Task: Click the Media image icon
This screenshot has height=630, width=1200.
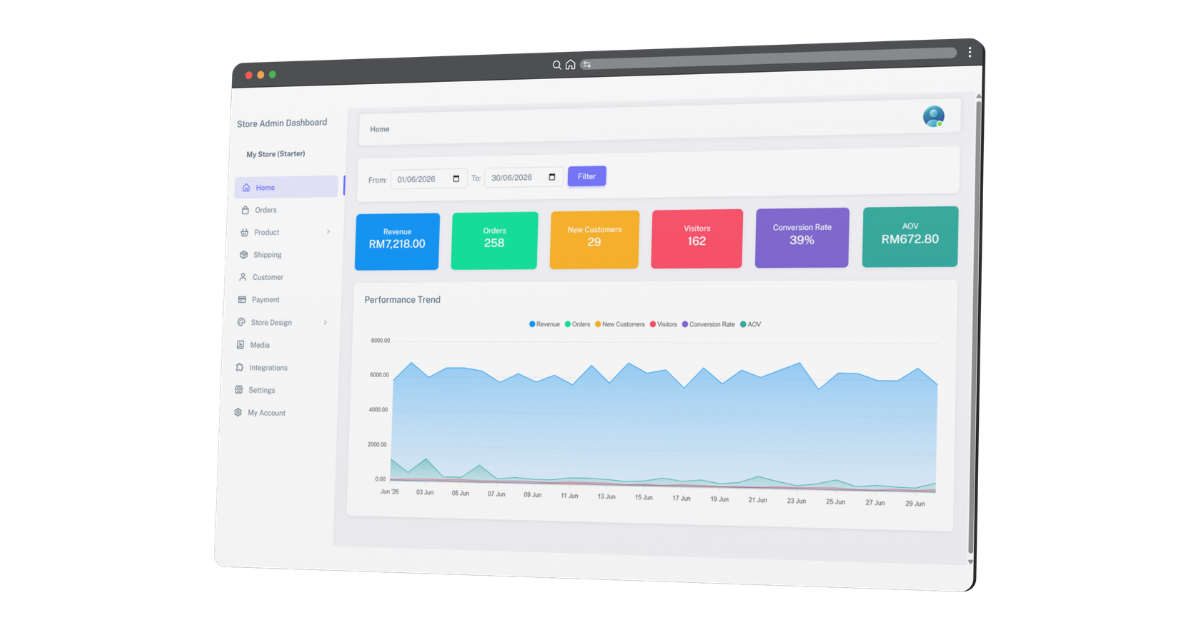Action: click(x=240, y=345)
